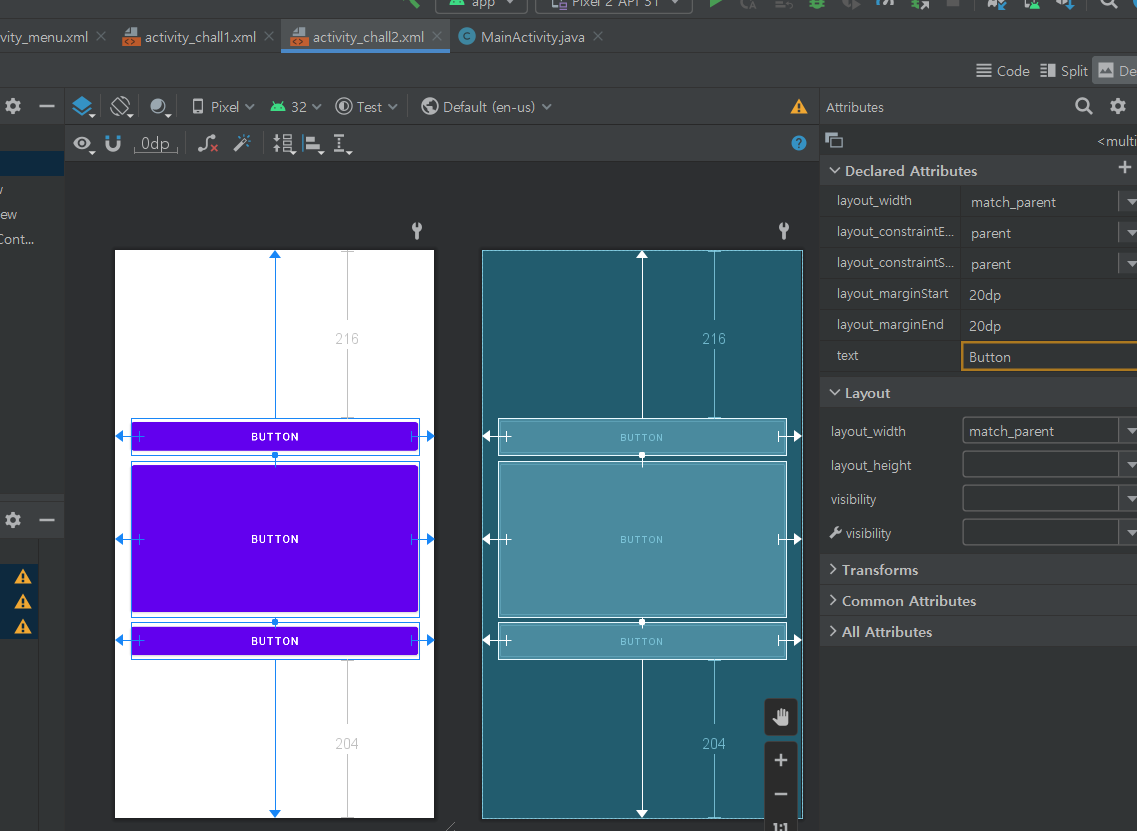Open the tools visibility dropdown with wrench
The height and width of the screenshot is (831, 1137).
(1130, 533)
